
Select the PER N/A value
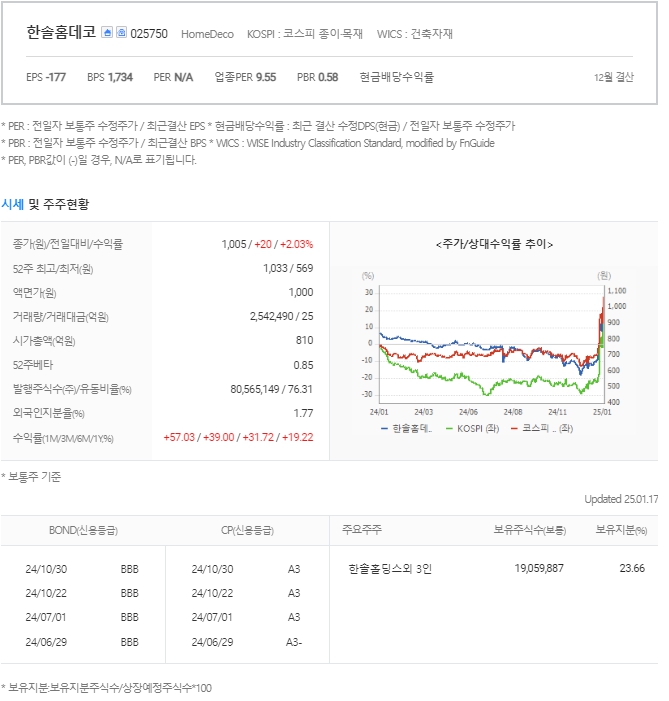click(x=174, y=77)
